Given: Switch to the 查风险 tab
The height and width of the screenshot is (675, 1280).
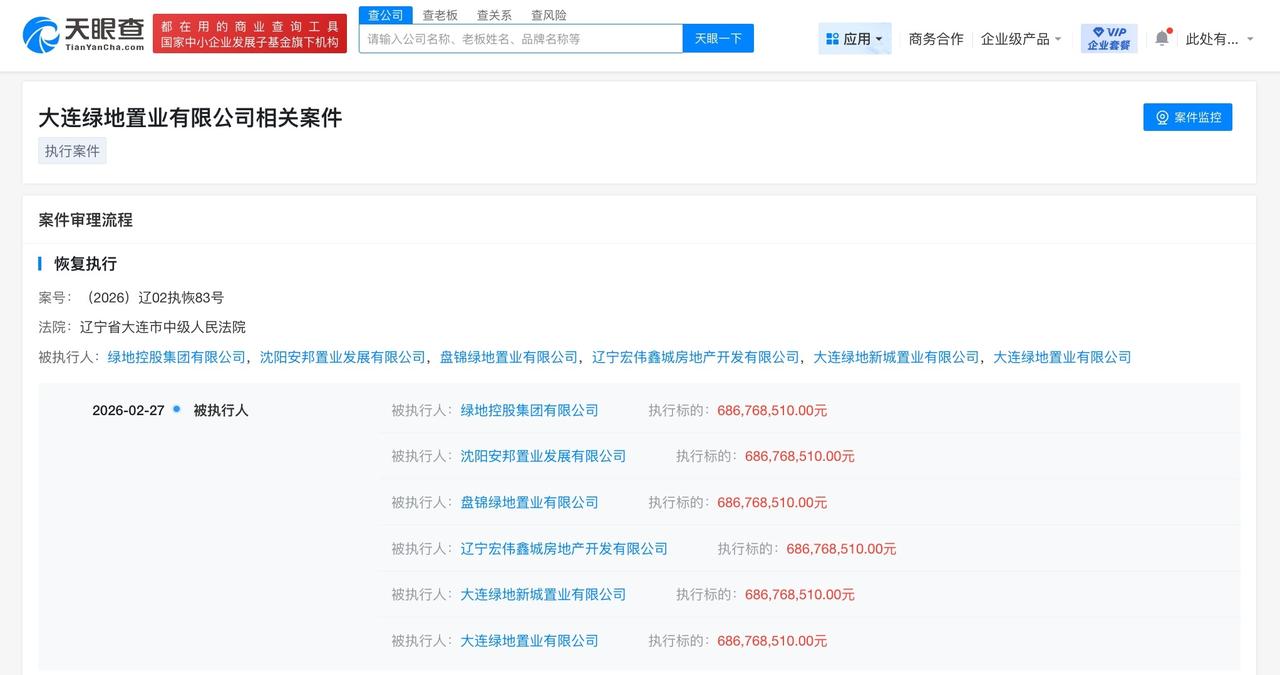Looking at the screenshot, I should [548, 15].
